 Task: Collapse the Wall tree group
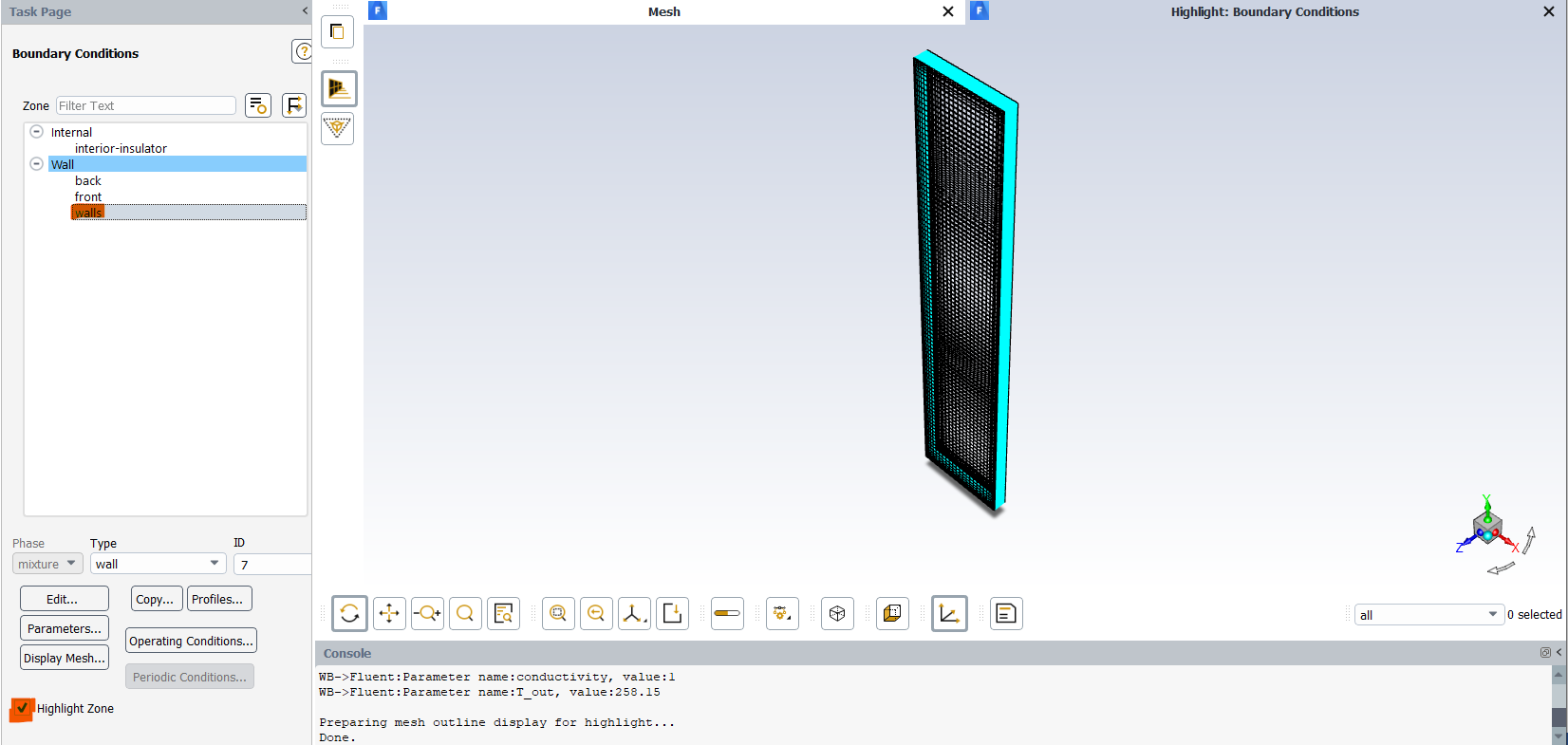tap(36, 164)
